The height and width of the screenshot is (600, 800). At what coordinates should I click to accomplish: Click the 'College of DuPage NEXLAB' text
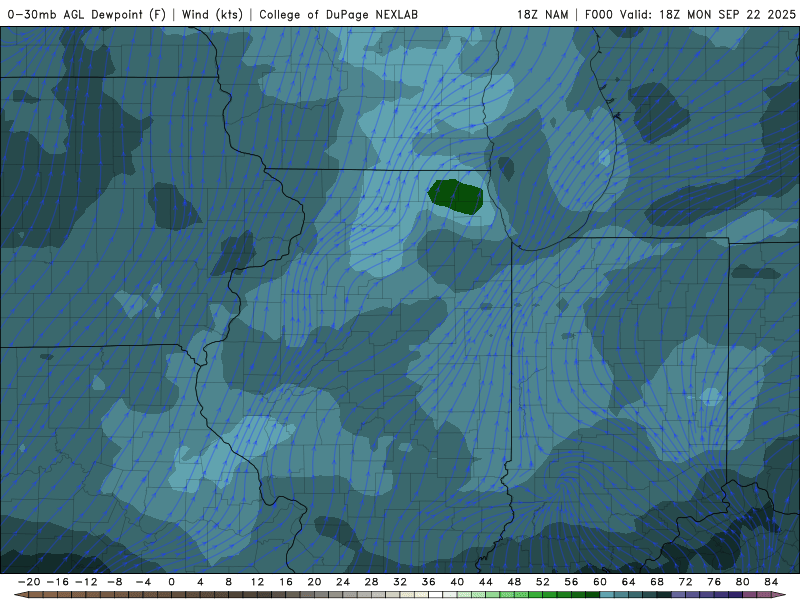pyautogui.click(x=338, y=14)
